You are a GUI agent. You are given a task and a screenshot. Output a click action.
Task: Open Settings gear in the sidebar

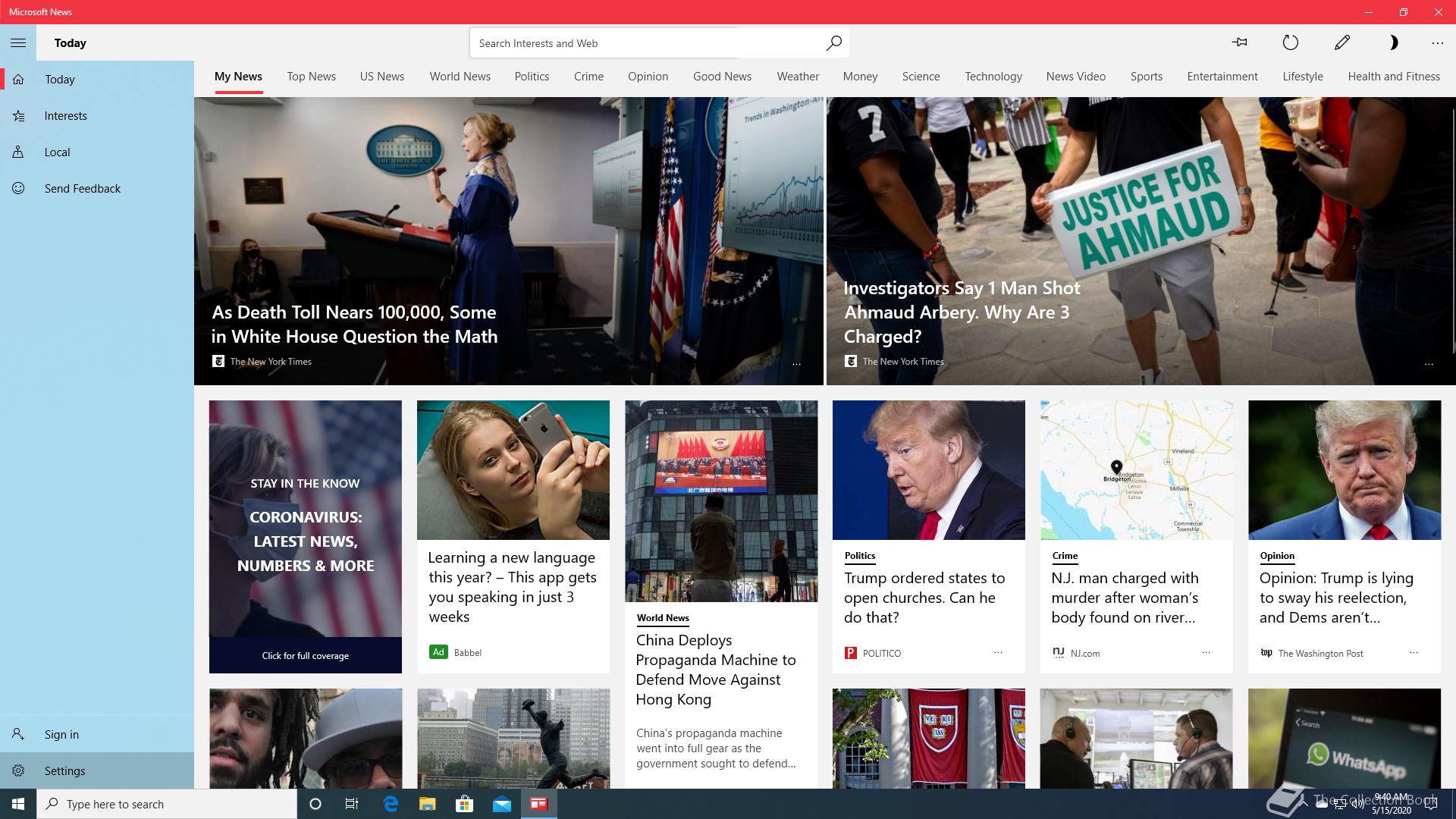97,770
